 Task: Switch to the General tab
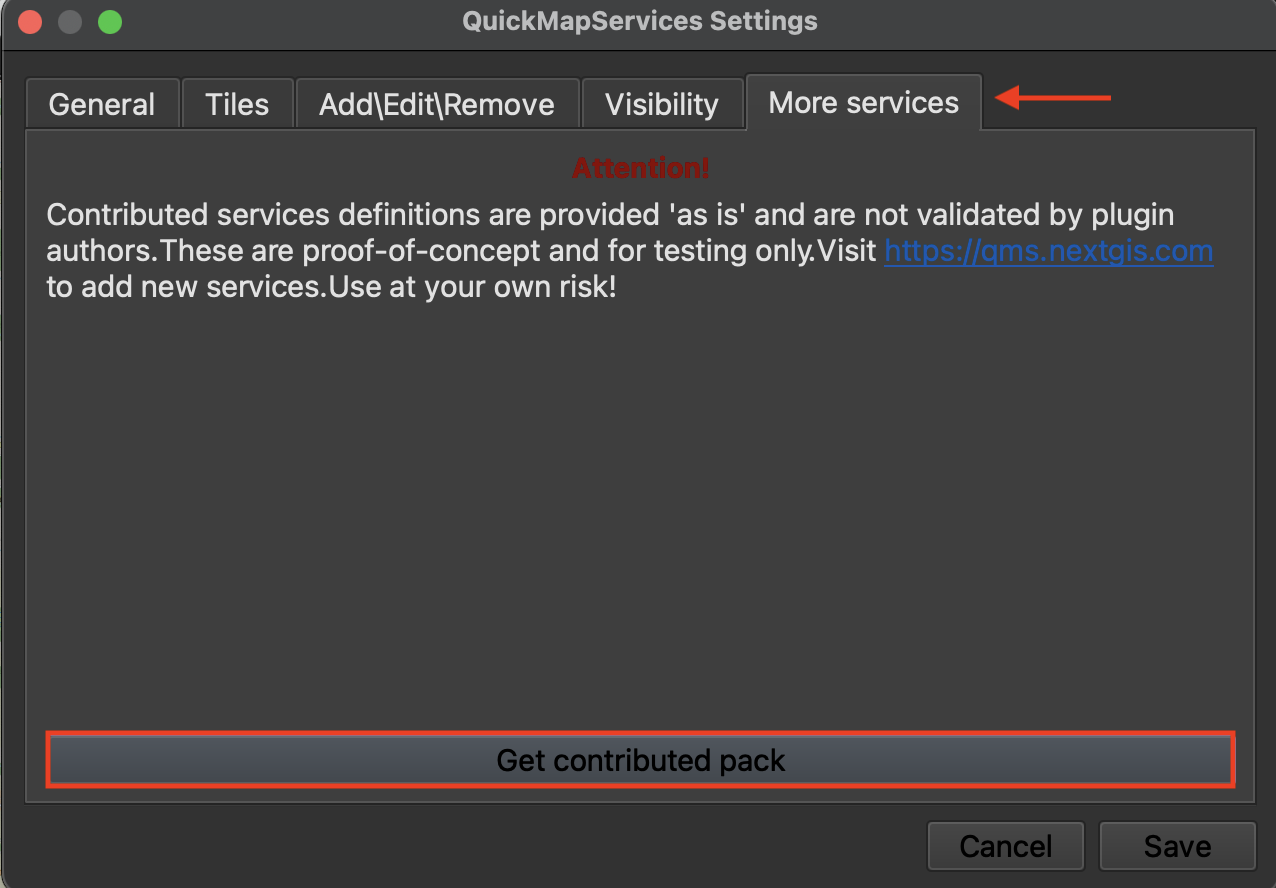click(x=102, y=104)
